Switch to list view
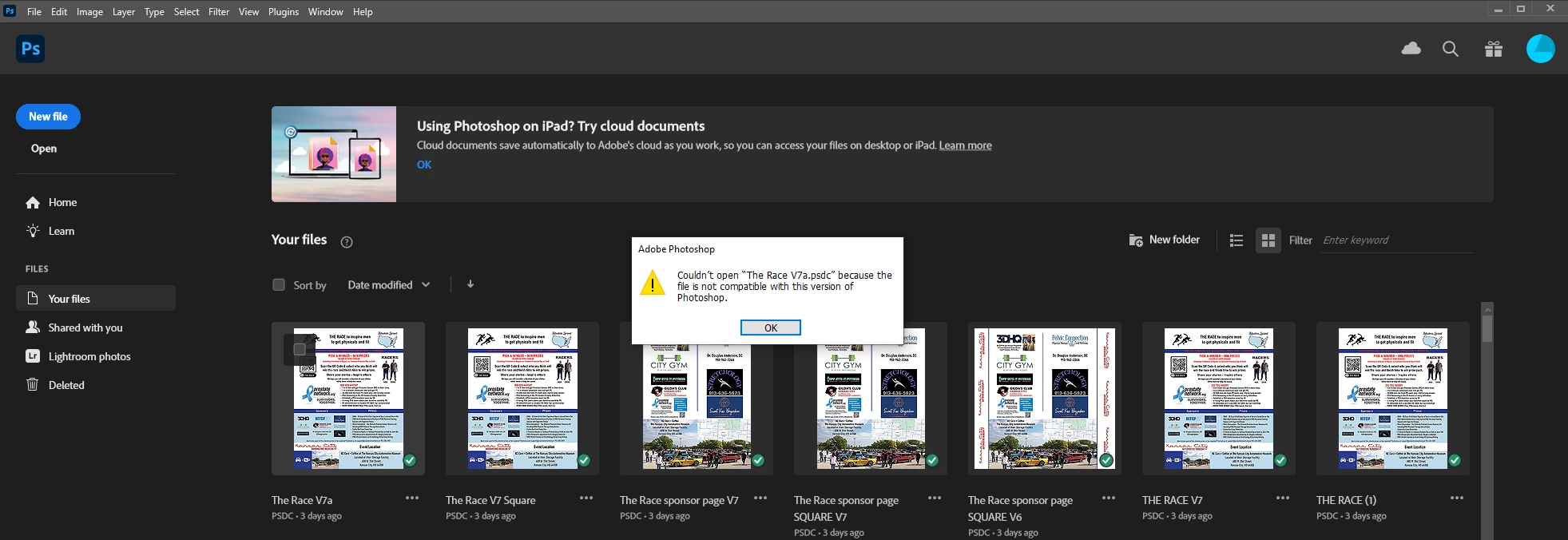 pyautogui.click(x=1237, y=240)
